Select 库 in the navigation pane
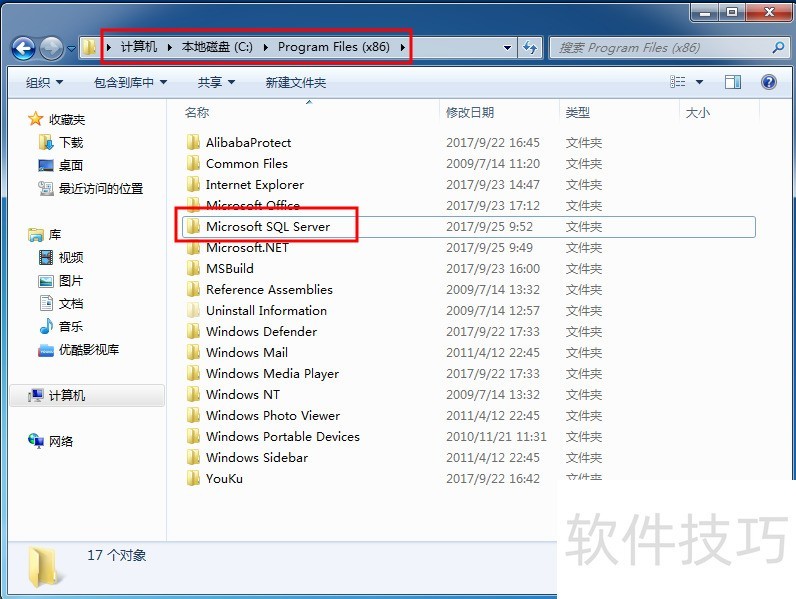This screenshot has width=796, height=599. click(45, 235)
